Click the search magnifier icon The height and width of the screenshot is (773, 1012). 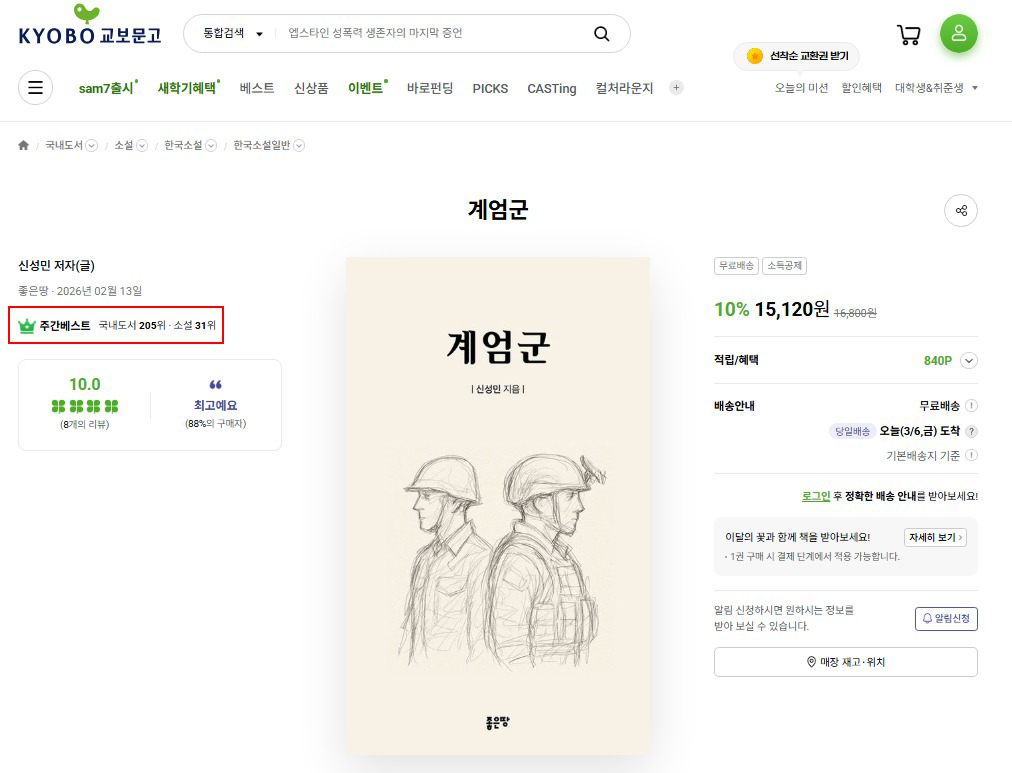[x=601, y=34]
